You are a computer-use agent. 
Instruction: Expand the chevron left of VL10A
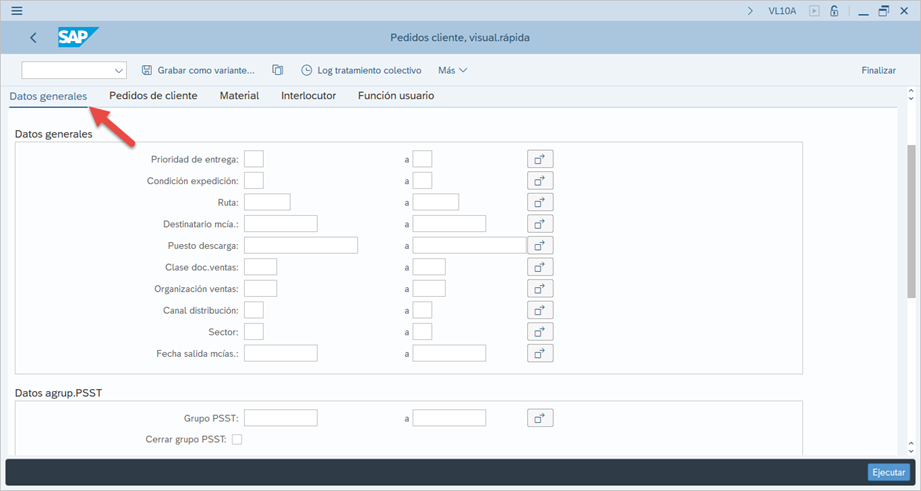tap(750, 11)
